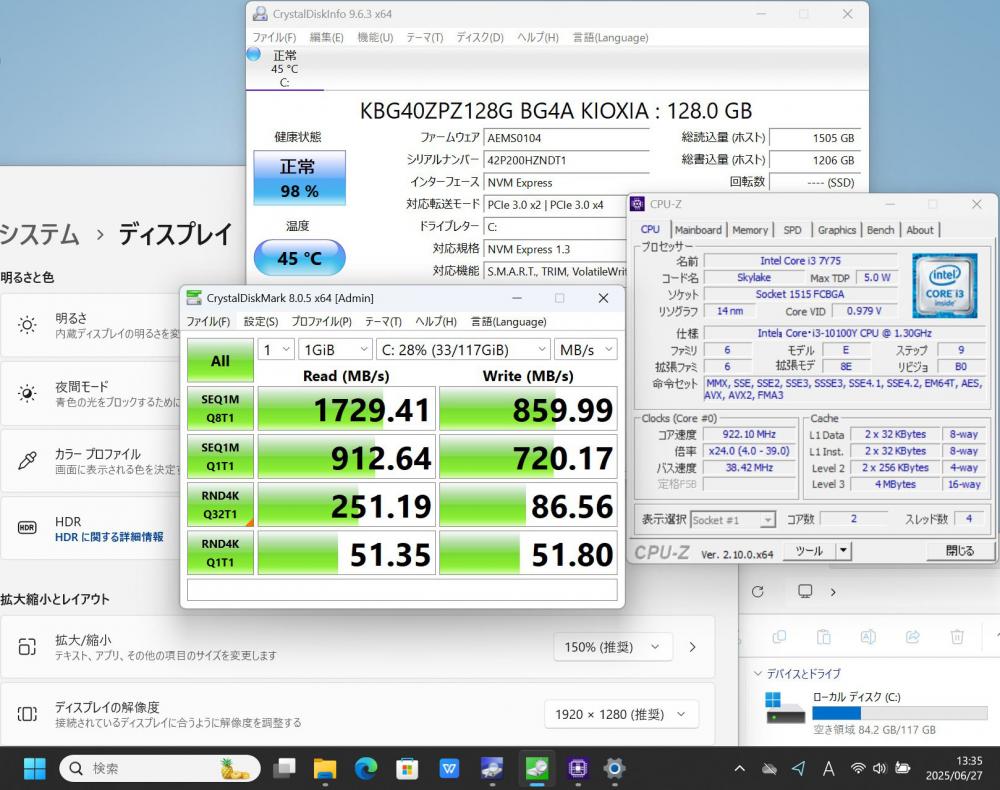
Task: Collapse the Devices and Drives group
Action: [758, 673]
